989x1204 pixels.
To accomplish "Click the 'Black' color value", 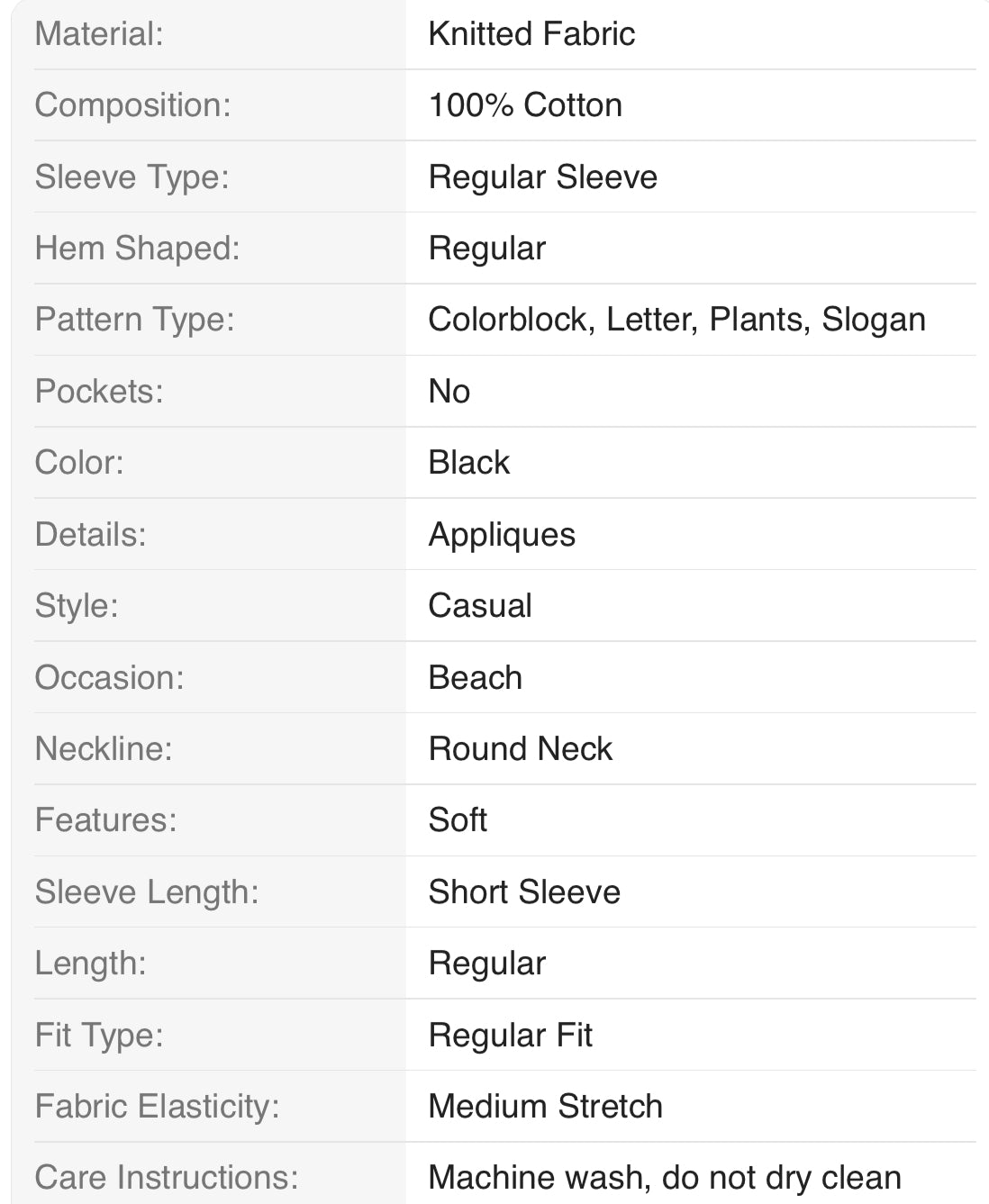I will pos(468,463).
